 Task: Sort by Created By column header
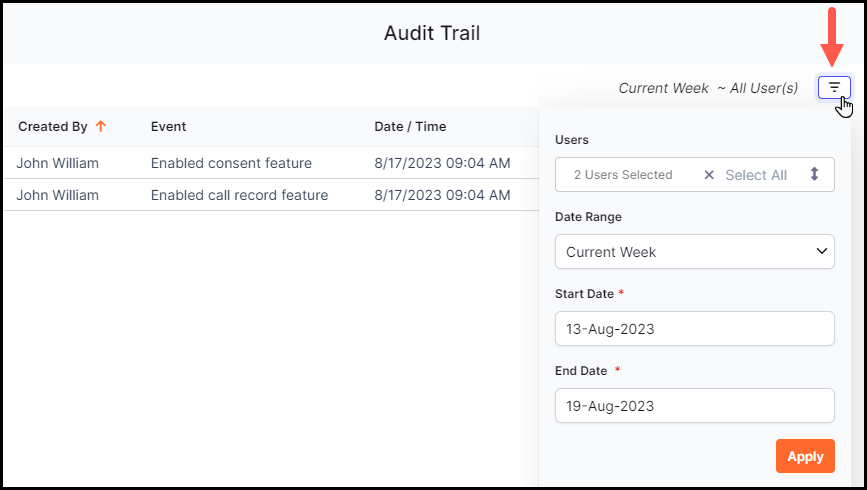[x=53, y=126]
